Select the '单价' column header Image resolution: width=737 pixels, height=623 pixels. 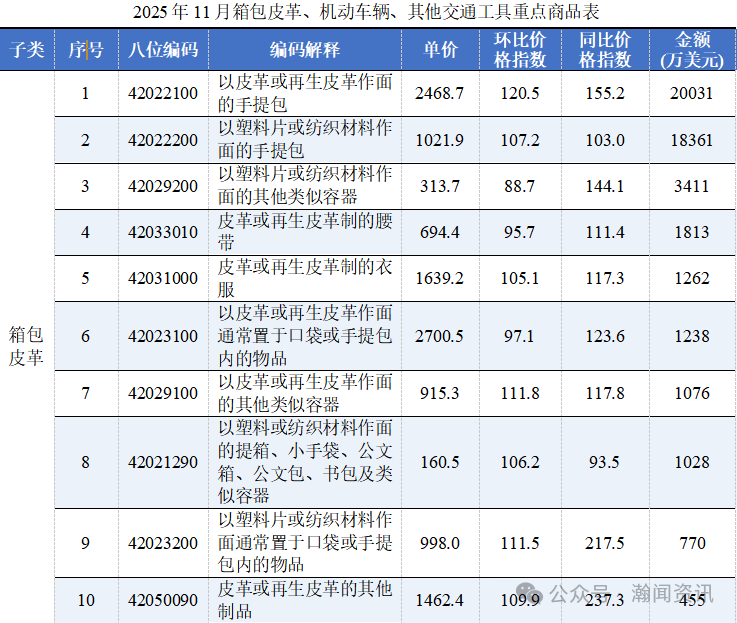pyautogui.click(x=440, y=50)
